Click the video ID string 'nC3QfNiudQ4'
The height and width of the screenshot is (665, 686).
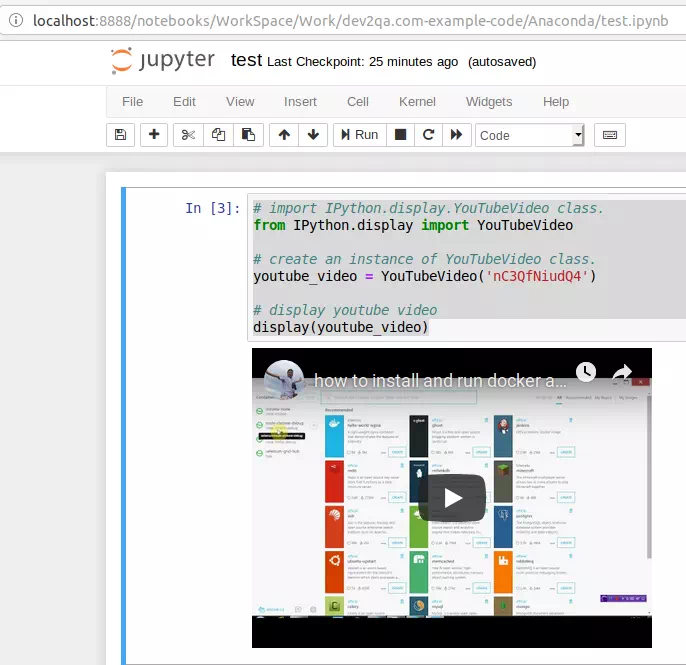coord(540,276)
